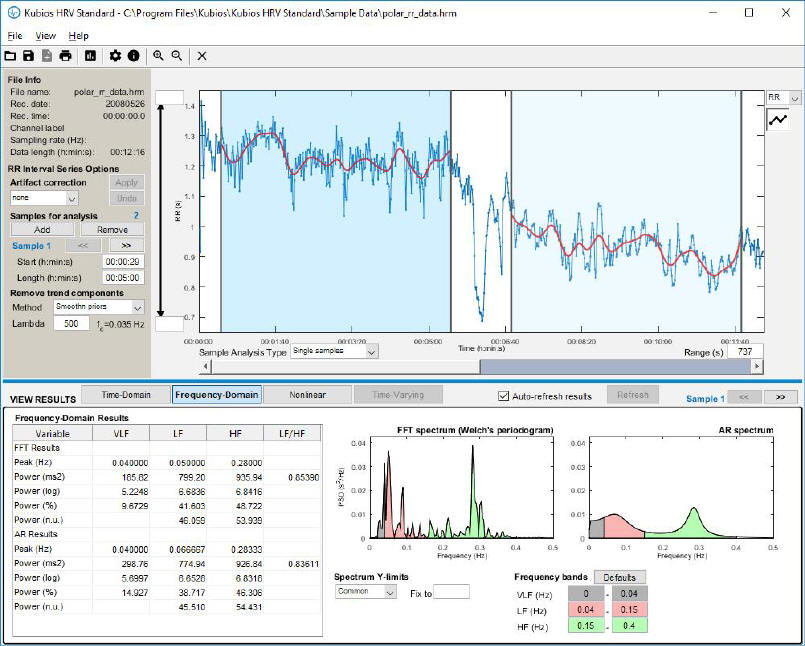This screenshot has height=646, width=805.
Task: Click the zoom in magnifier icon
Action: click(158, 56)
